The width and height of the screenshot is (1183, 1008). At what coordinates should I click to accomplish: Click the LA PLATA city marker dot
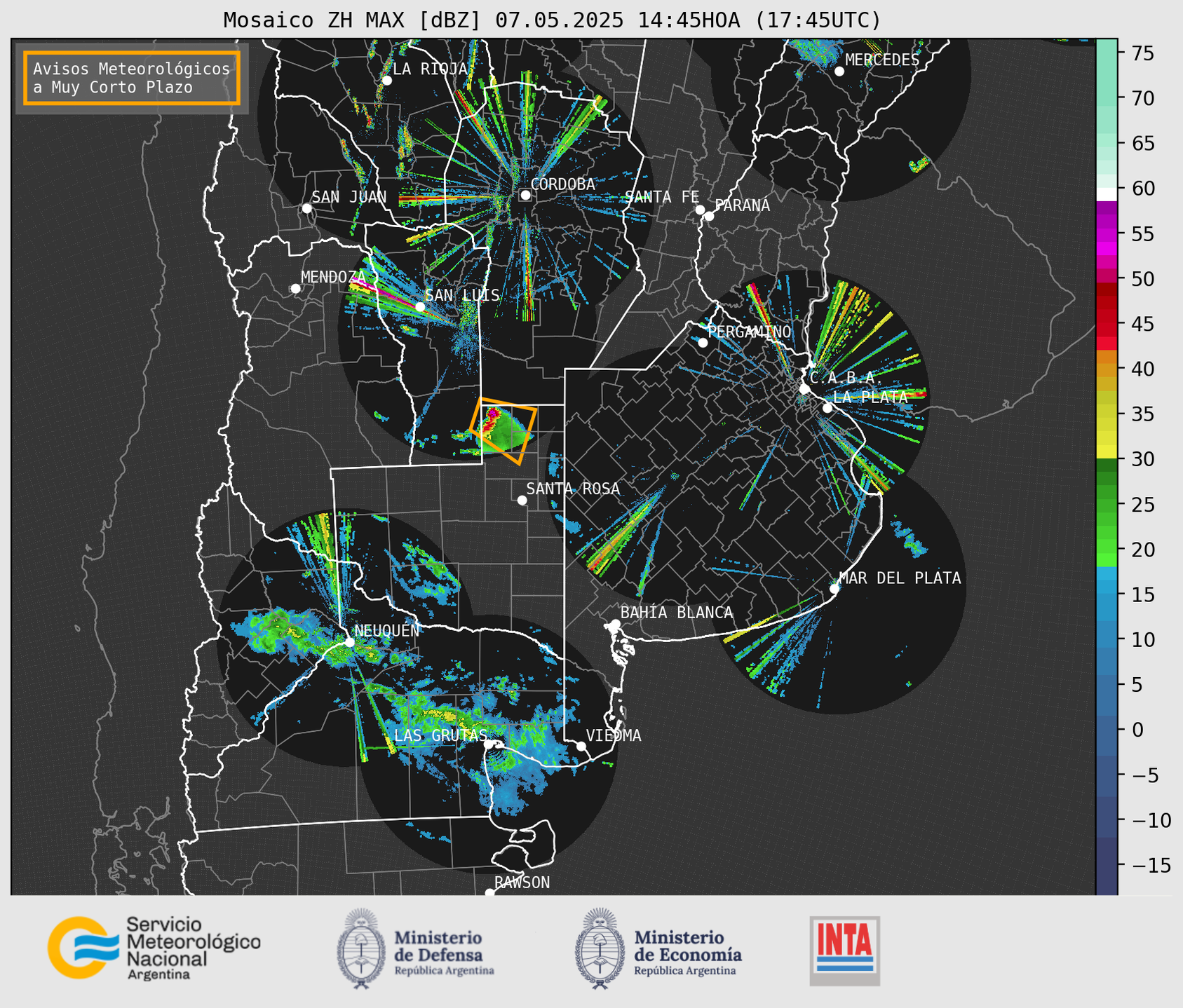(x=827, y=408)
